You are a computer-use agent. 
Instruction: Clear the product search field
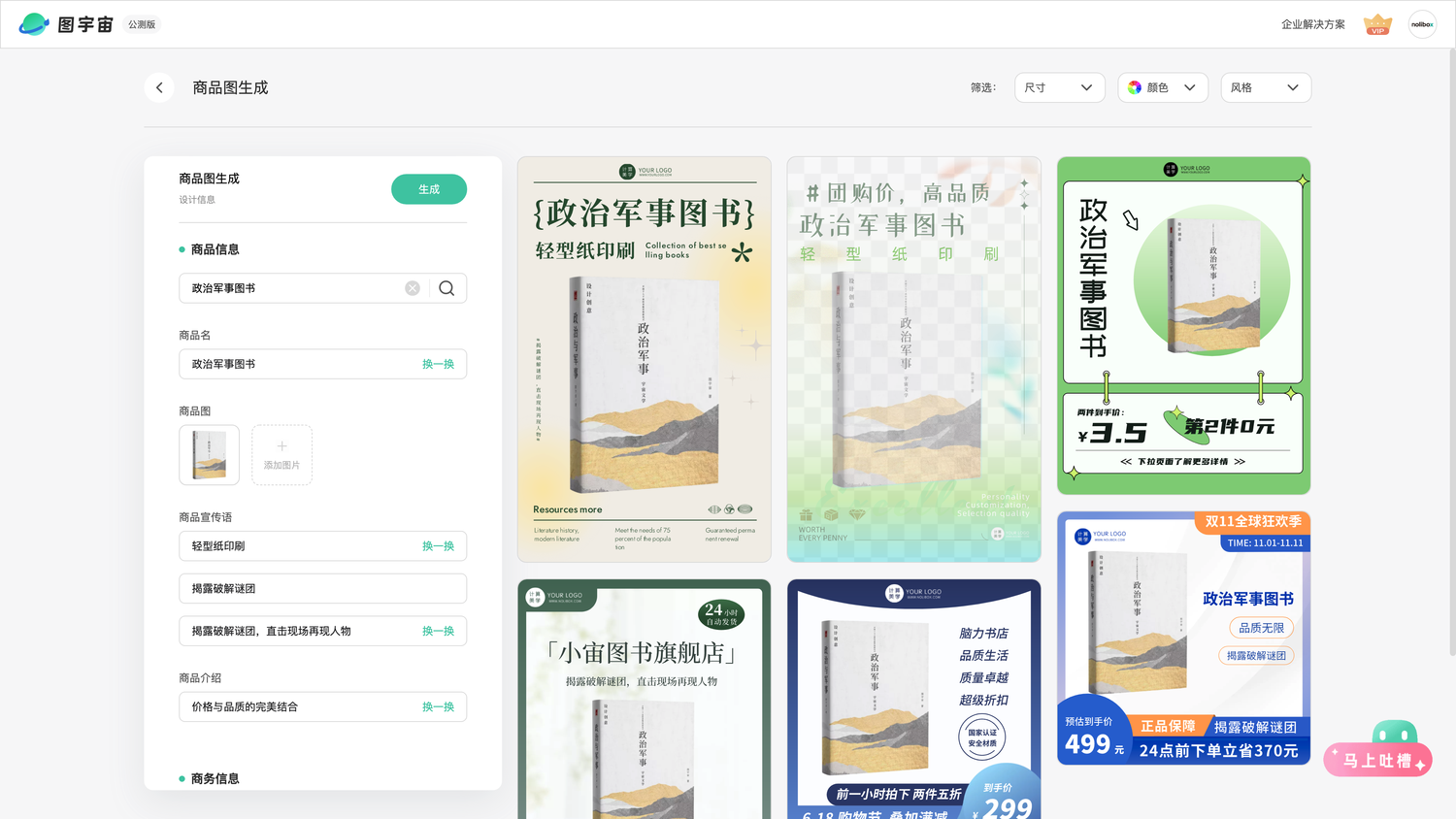pos(413,288)
